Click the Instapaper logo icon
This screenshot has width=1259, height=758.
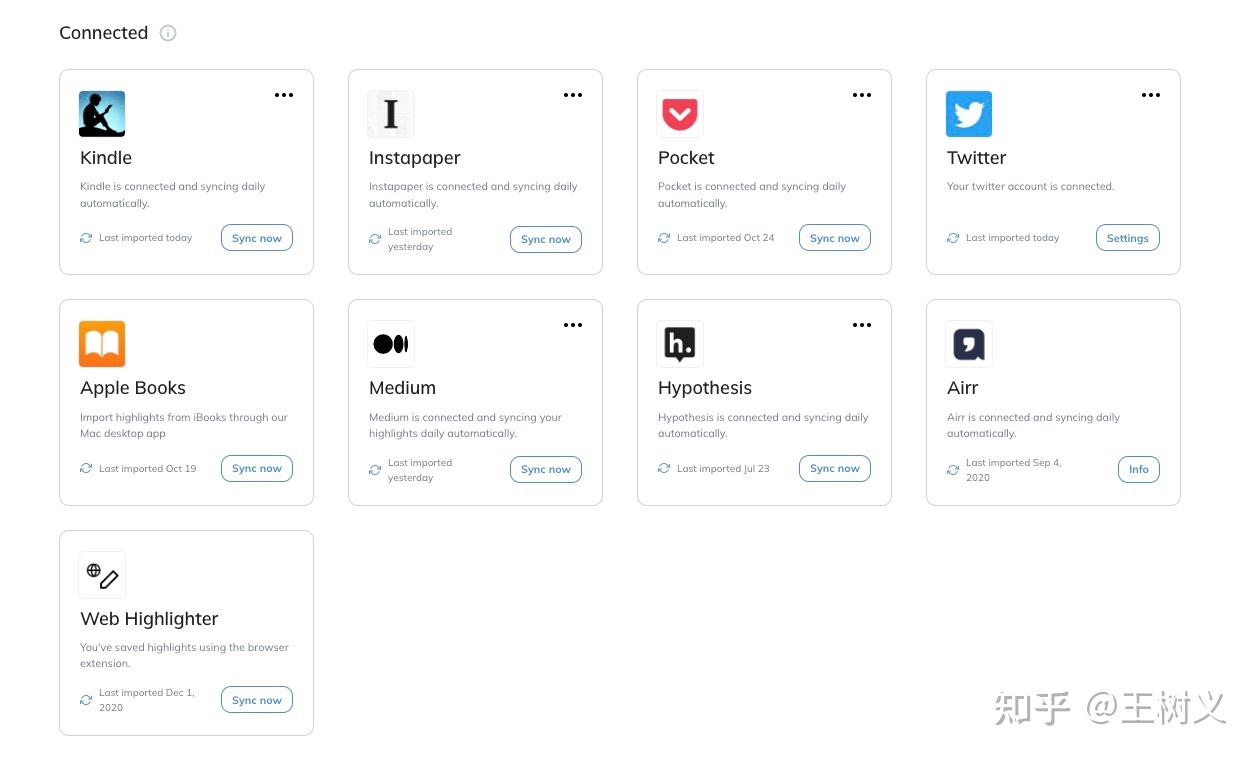point(391,114)
